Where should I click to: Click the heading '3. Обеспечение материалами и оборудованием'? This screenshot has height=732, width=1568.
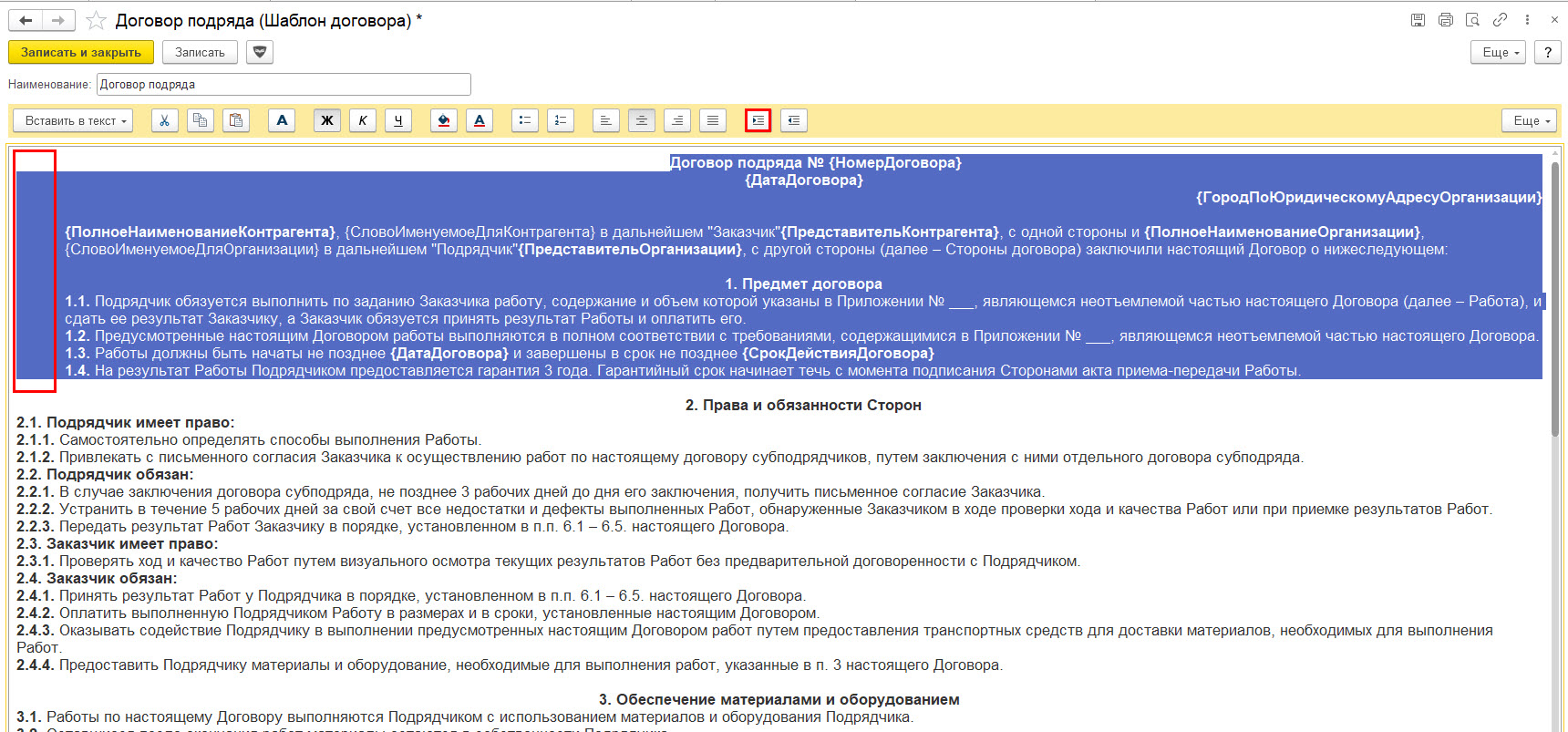[779, 699]
